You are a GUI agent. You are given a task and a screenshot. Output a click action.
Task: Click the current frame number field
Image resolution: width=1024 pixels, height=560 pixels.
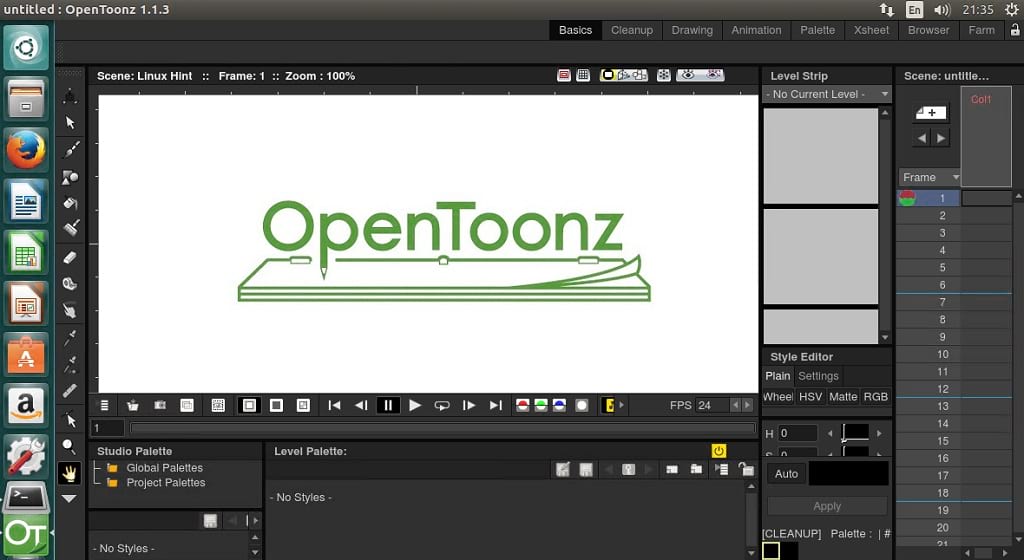[107, 428]
